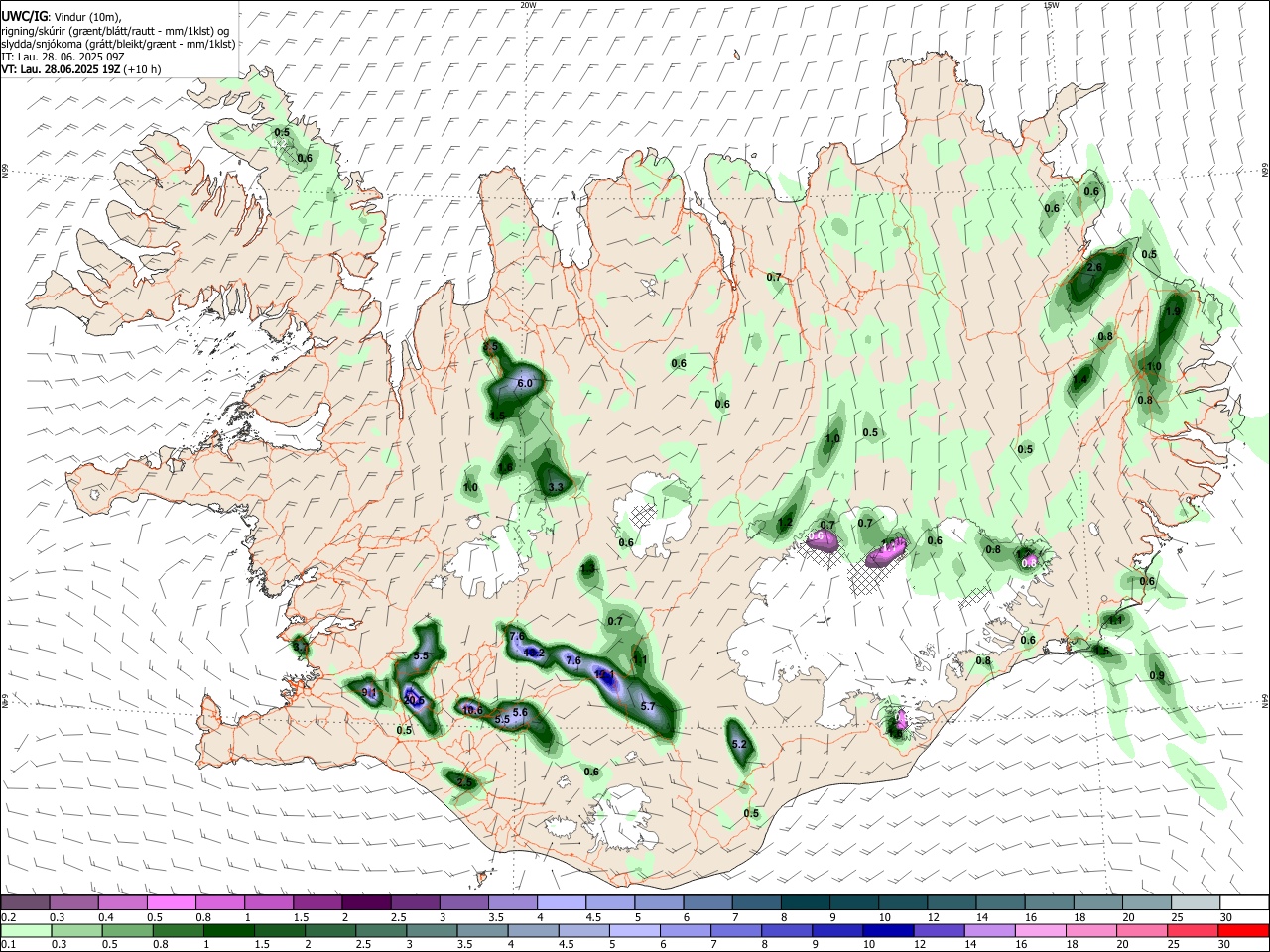Pick the darkest green 1 rain swatch
The height and width of the screenshot is (952, 1270).
228,930
